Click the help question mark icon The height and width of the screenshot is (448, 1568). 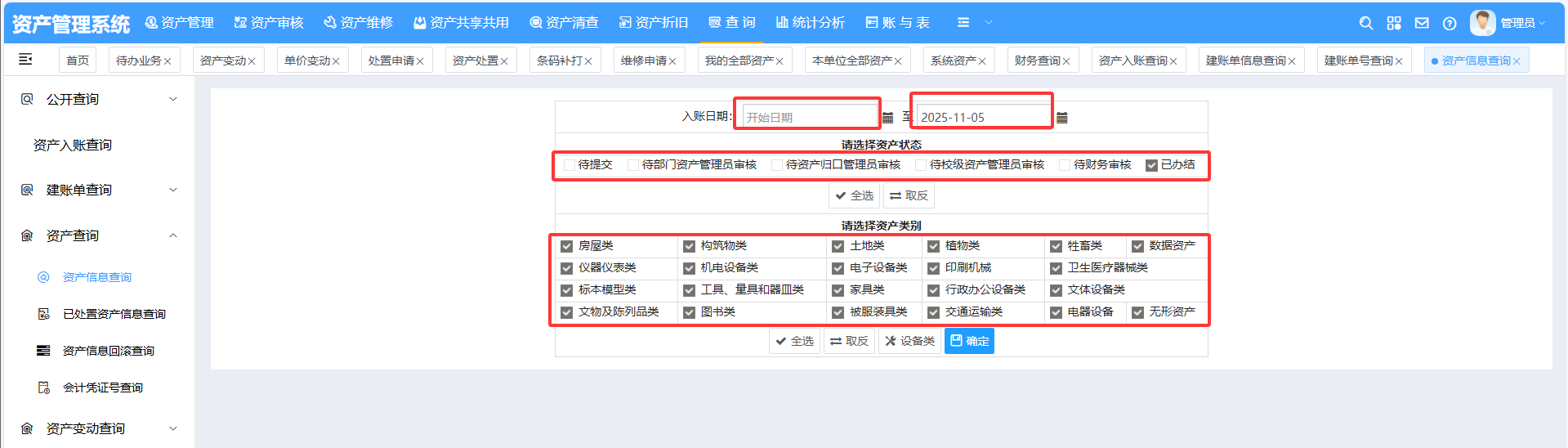pyautogui.click(x=1450, y=24)
